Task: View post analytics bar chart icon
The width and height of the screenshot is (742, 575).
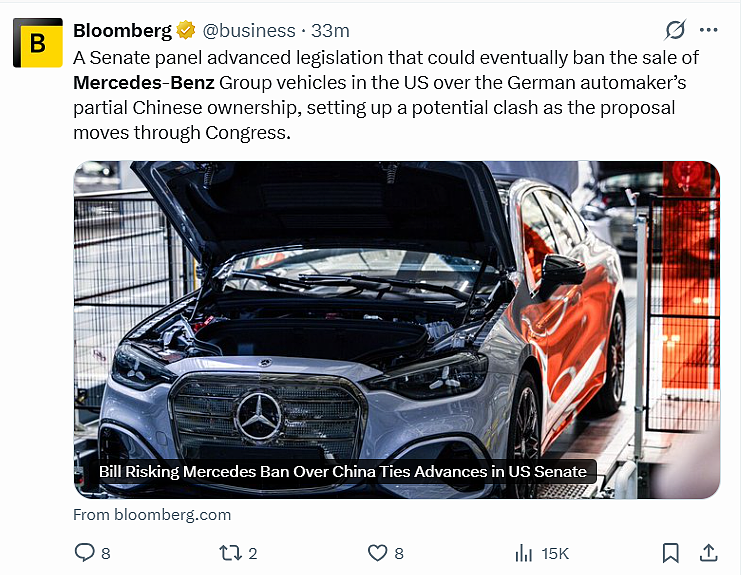Action: click(x=523, y=553)
